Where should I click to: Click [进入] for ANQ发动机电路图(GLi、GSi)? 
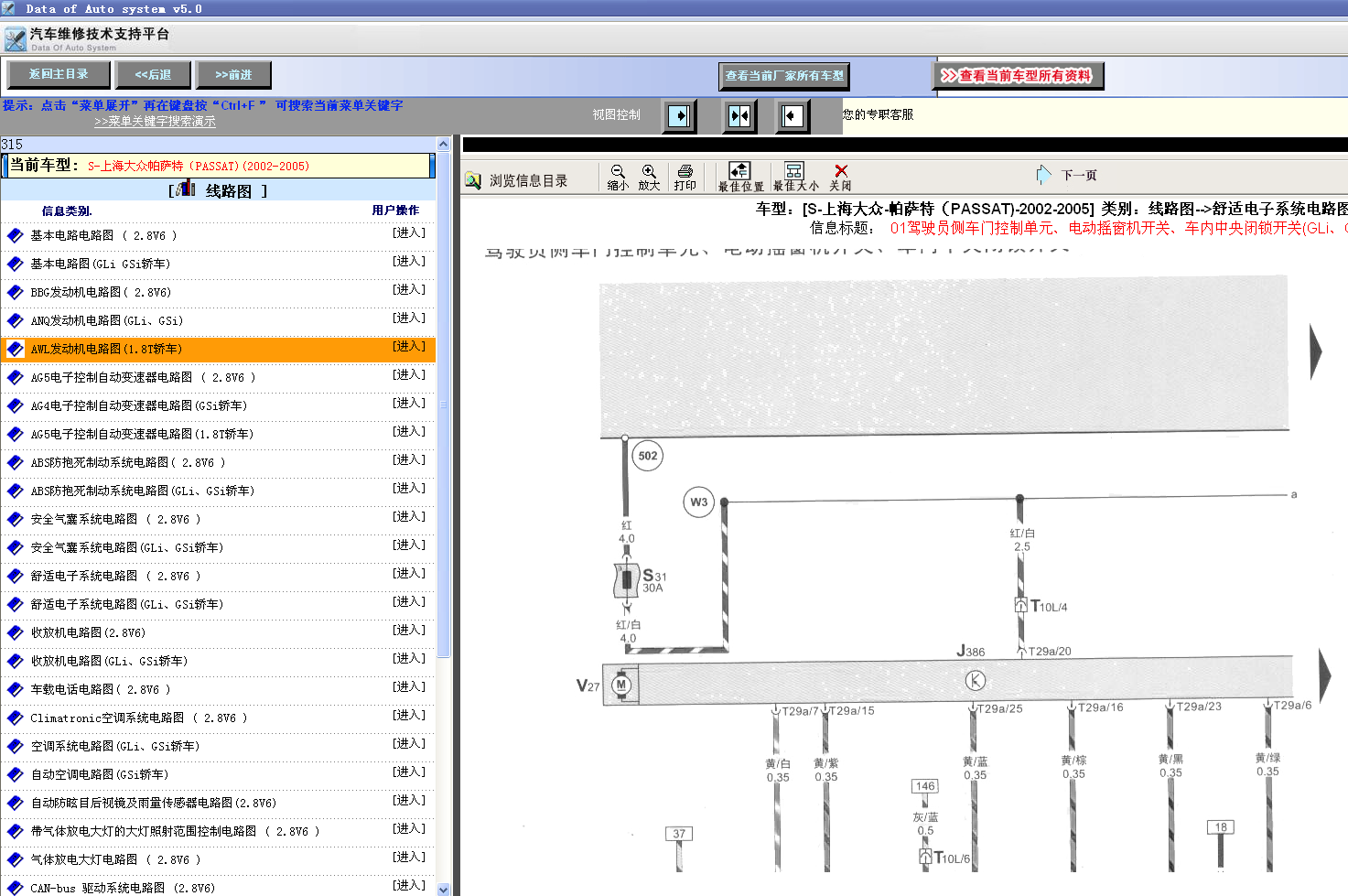409,318
